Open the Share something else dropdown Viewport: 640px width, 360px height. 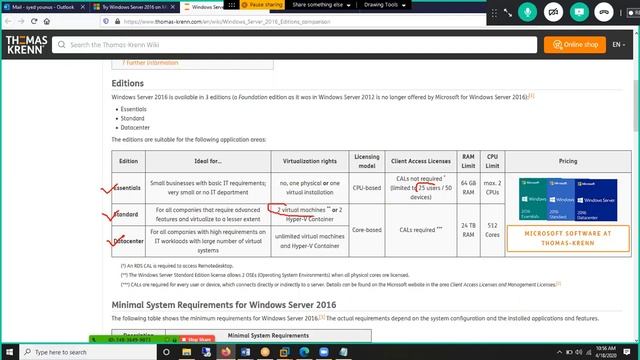click(x=321, y=5)
